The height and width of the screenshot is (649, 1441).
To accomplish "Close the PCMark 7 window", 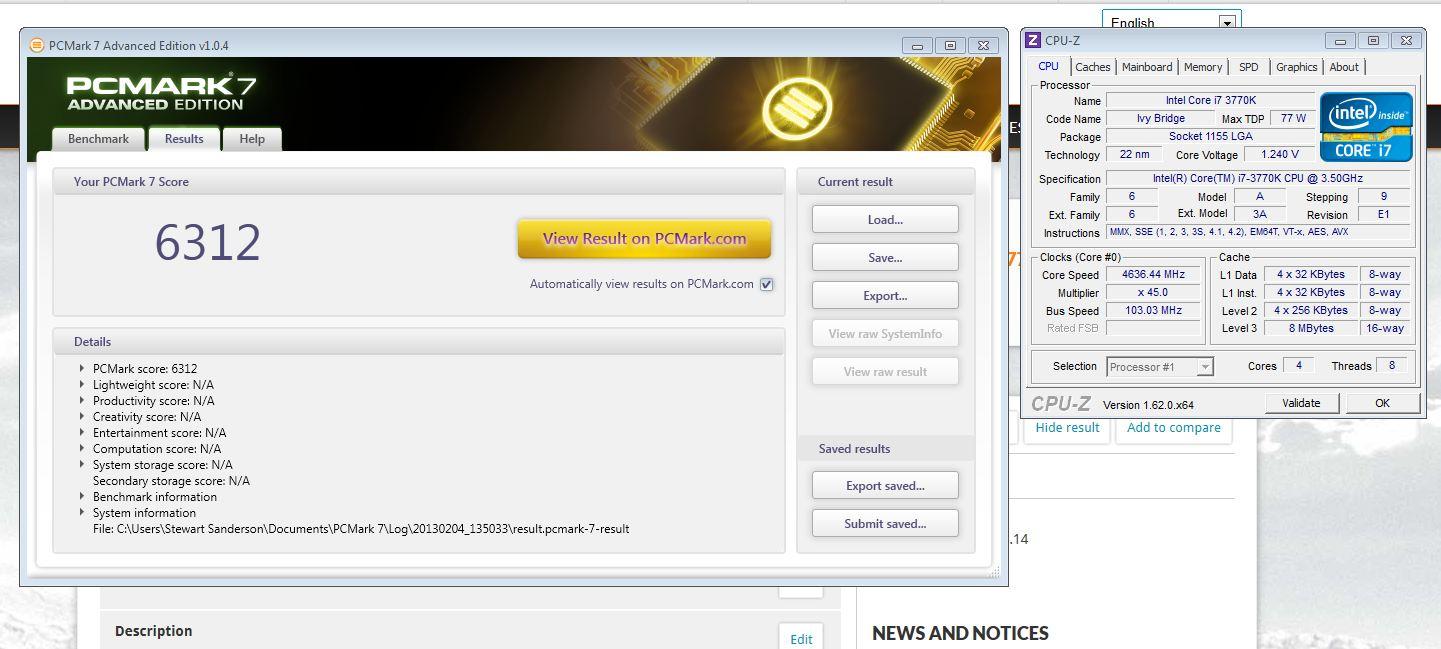I will click(x=983, y=45).
